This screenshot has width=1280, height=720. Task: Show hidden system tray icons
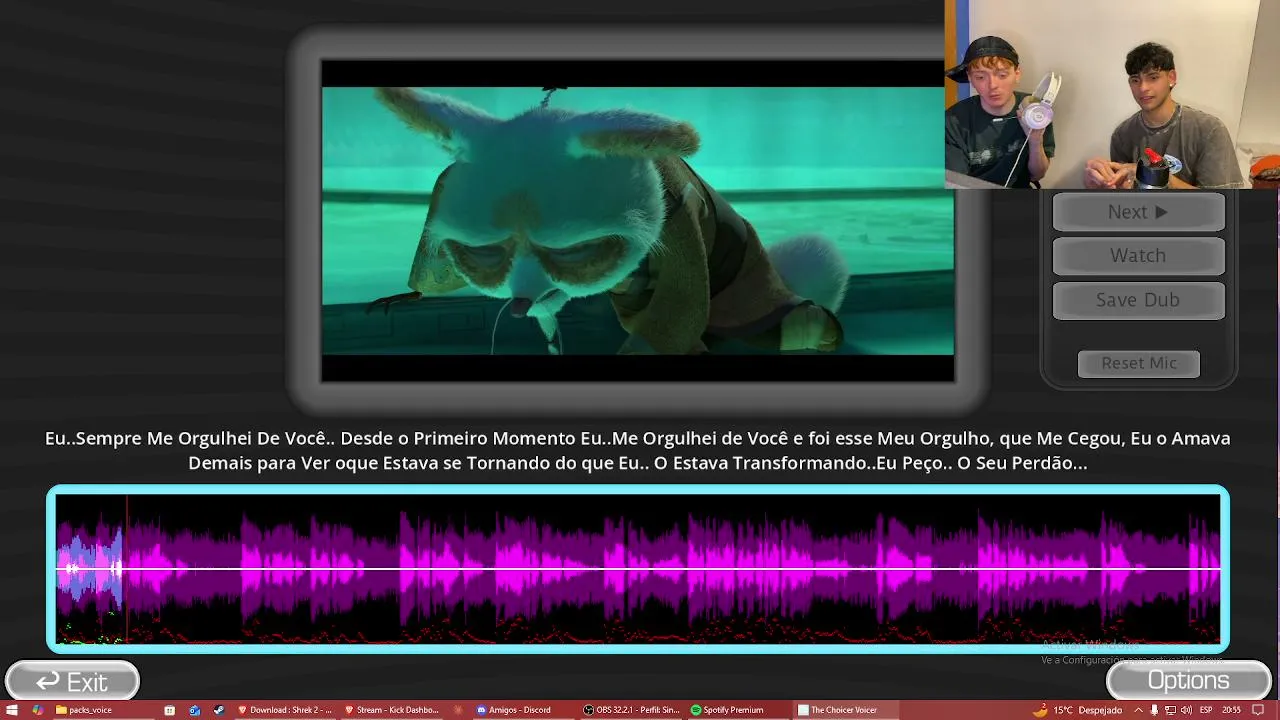tap(1137, 710)
